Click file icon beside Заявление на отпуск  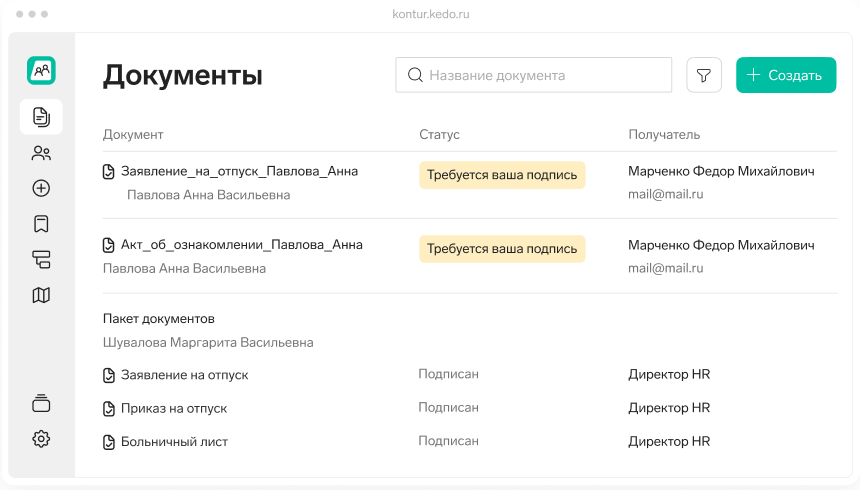tap(109, 375)
